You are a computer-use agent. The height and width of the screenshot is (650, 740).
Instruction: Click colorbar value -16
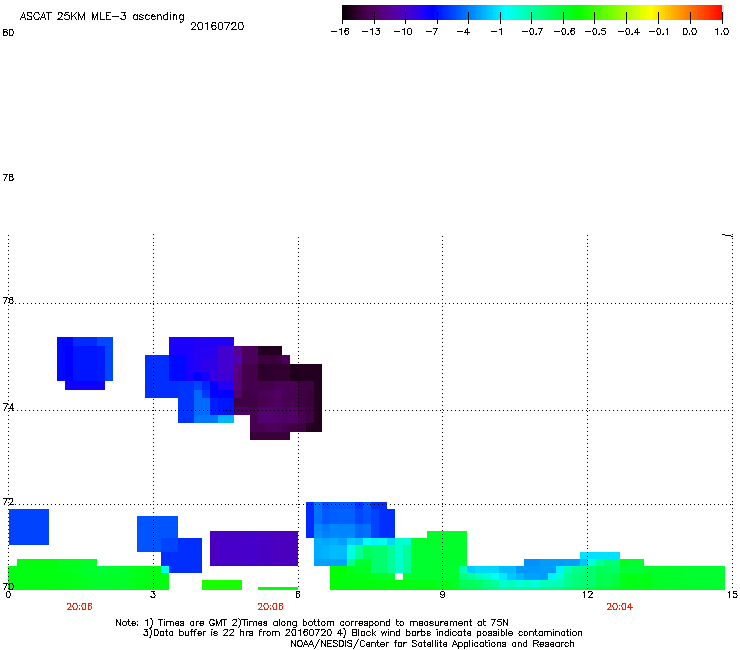pos(340,32)
